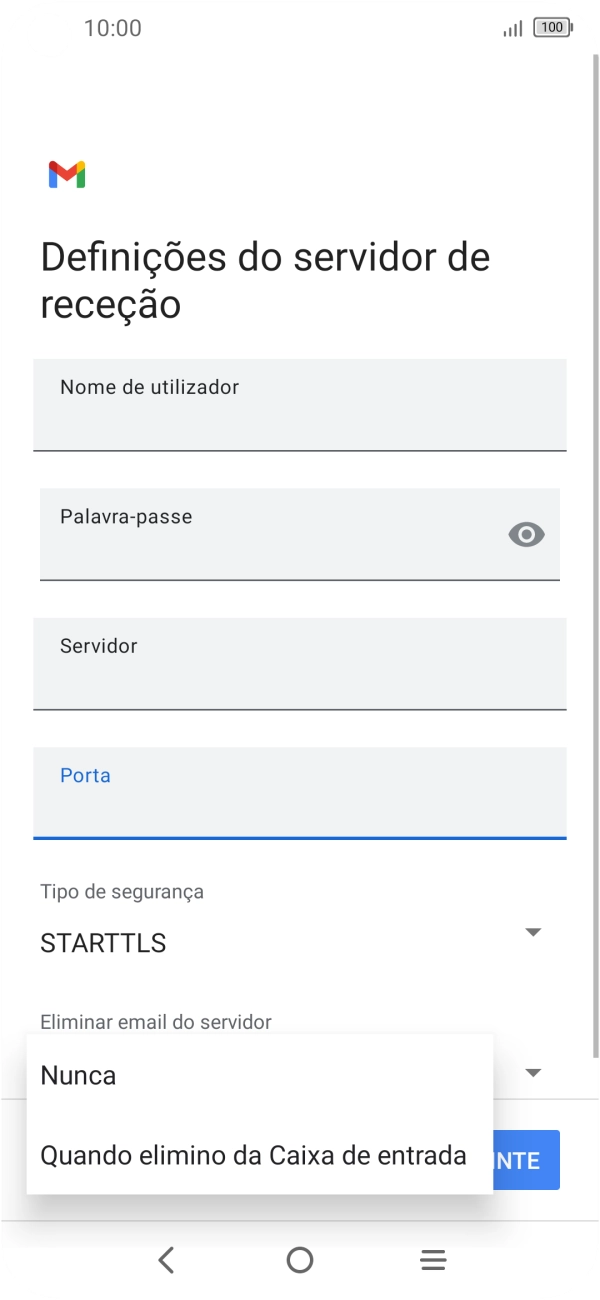Toggle password visibility for Palavra-passe
Image resolution: width=600 pixels, height=1300 pixels.
pos(526,536)
